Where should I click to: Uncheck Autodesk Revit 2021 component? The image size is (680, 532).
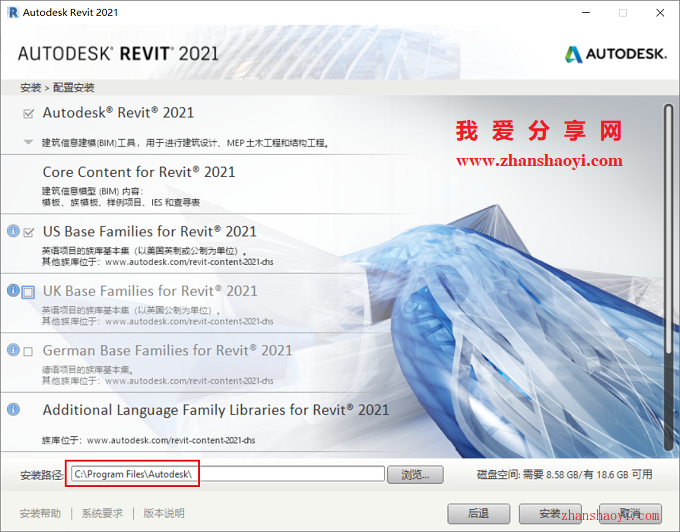[28, 114]
